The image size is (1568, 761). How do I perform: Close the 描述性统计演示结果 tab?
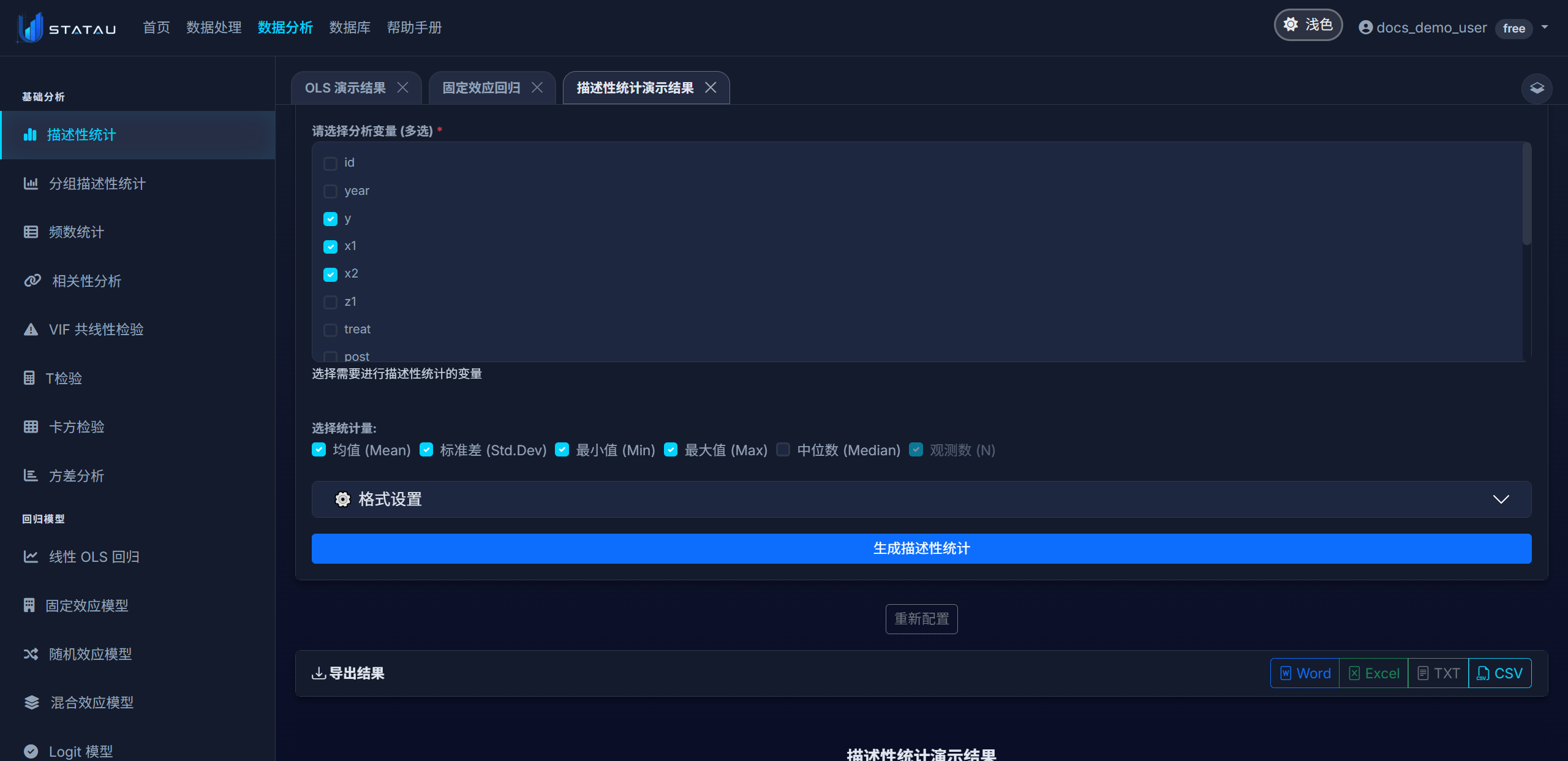[710, 88]
